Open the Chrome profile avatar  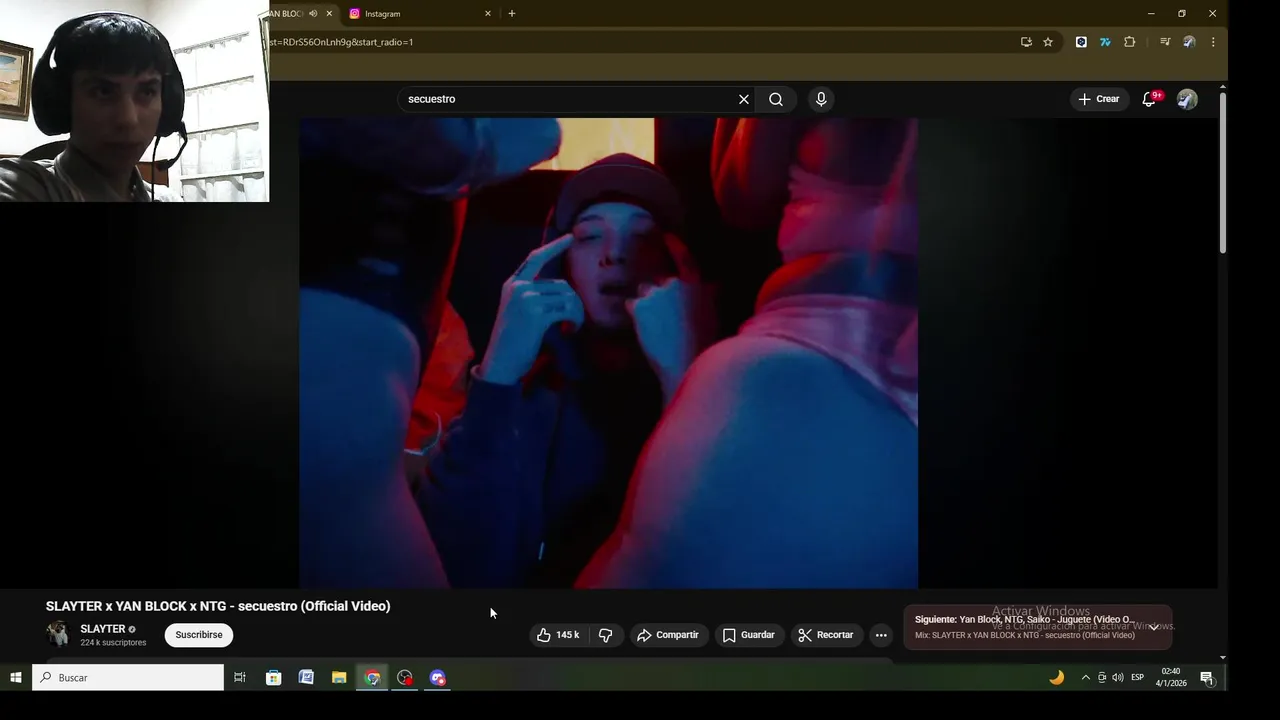pyautogui.click(x=1189, y=42)
